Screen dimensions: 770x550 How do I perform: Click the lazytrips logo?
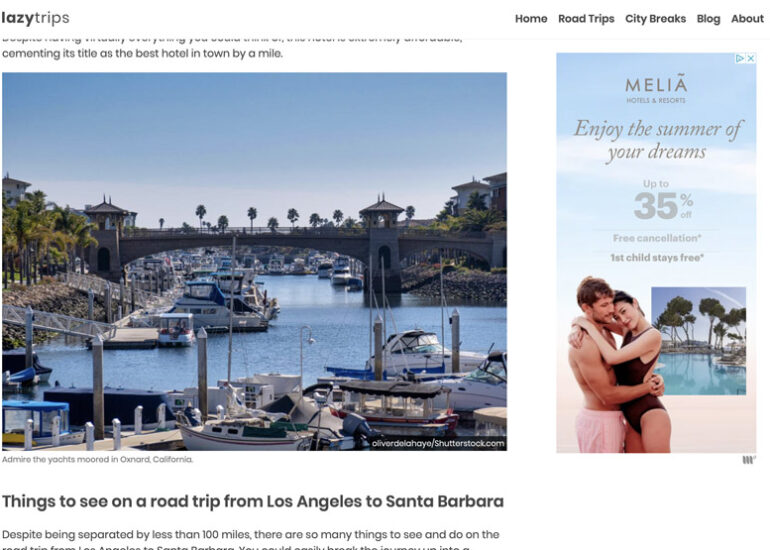[35, 18]
